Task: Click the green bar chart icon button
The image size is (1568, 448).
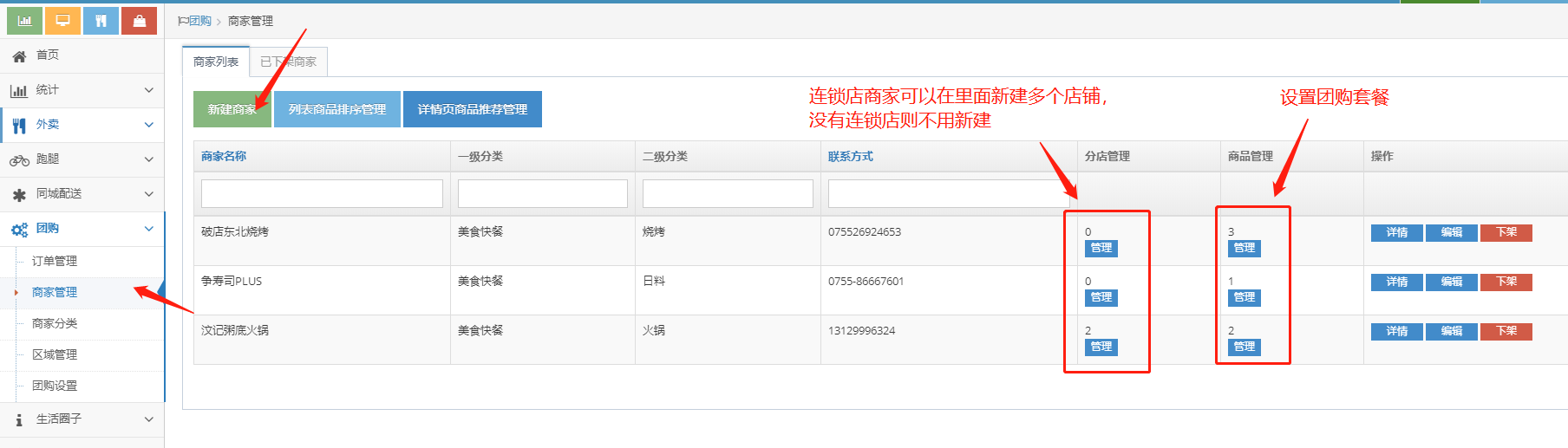Action: (24, 21)
